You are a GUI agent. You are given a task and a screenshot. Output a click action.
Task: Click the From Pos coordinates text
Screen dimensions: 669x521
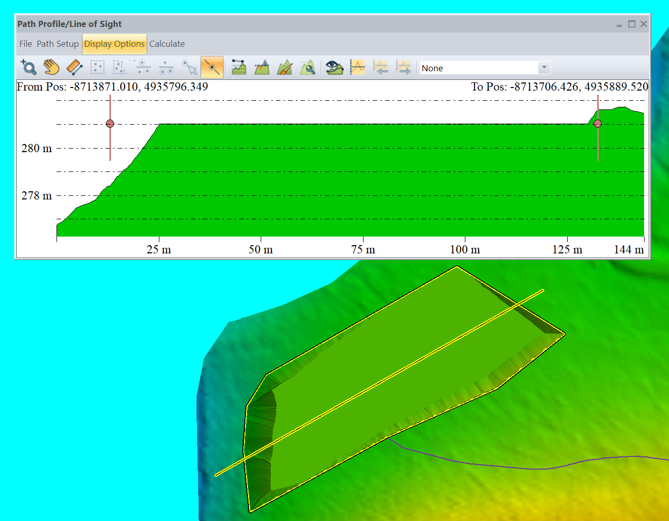[x=112, y=87]
